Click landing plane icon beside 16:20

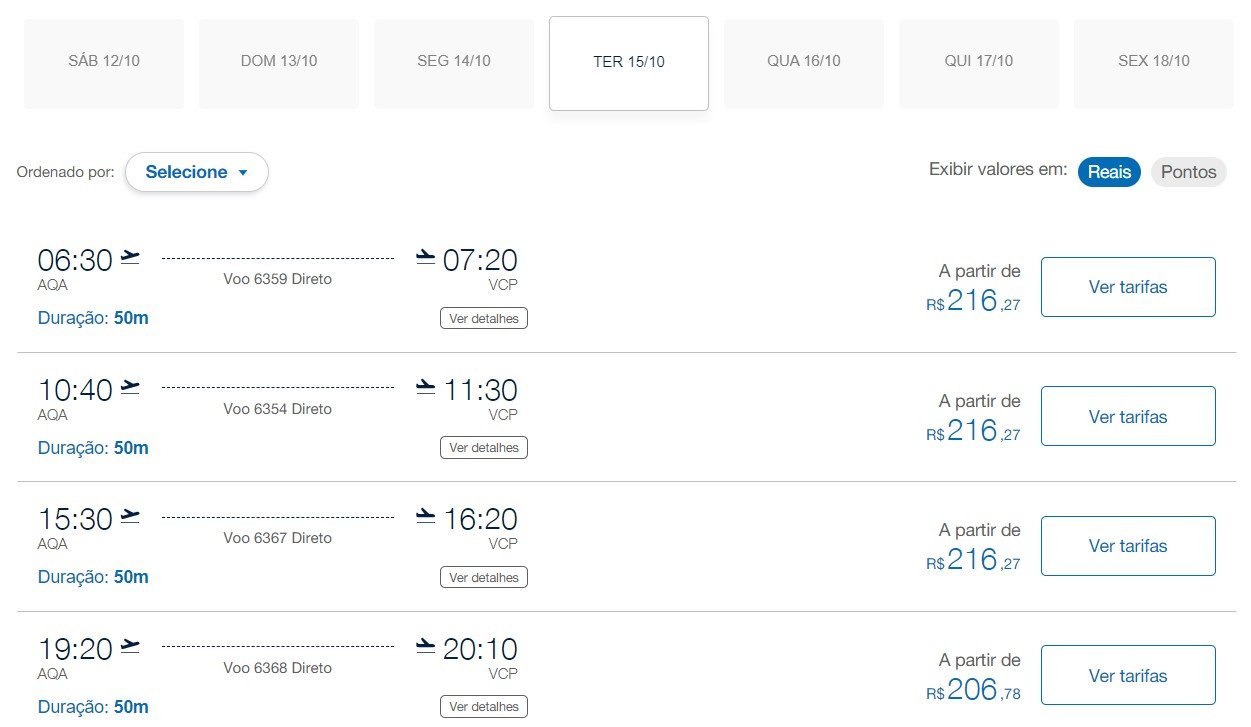(426, 517)
